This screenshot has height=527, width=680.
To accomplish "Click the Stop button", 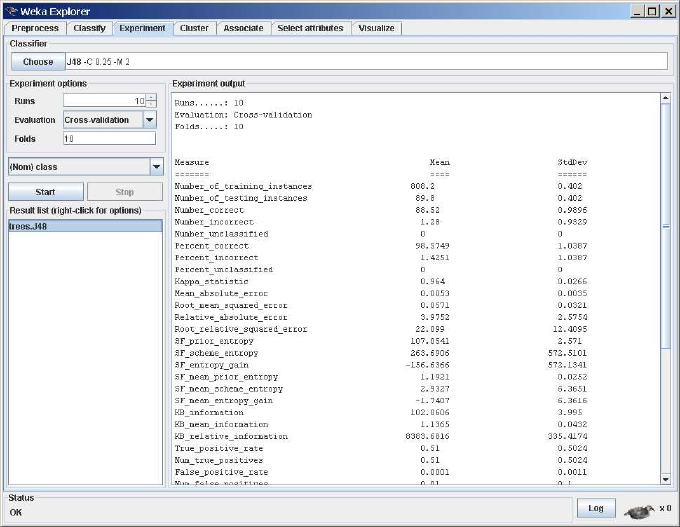I will (x=125, y=192).
